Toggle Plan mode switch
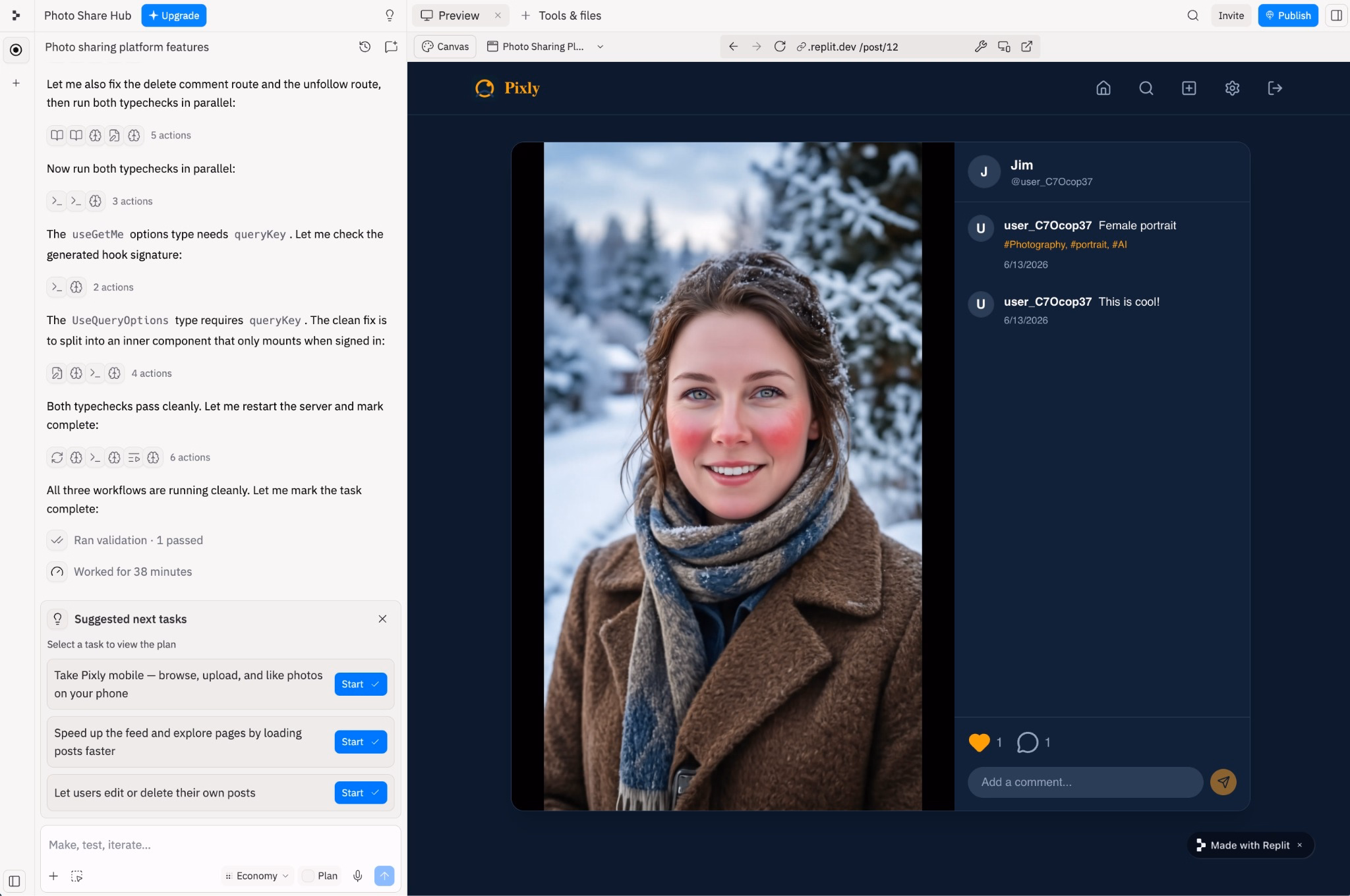This screenshot has height=896, width=1350. 308,876
